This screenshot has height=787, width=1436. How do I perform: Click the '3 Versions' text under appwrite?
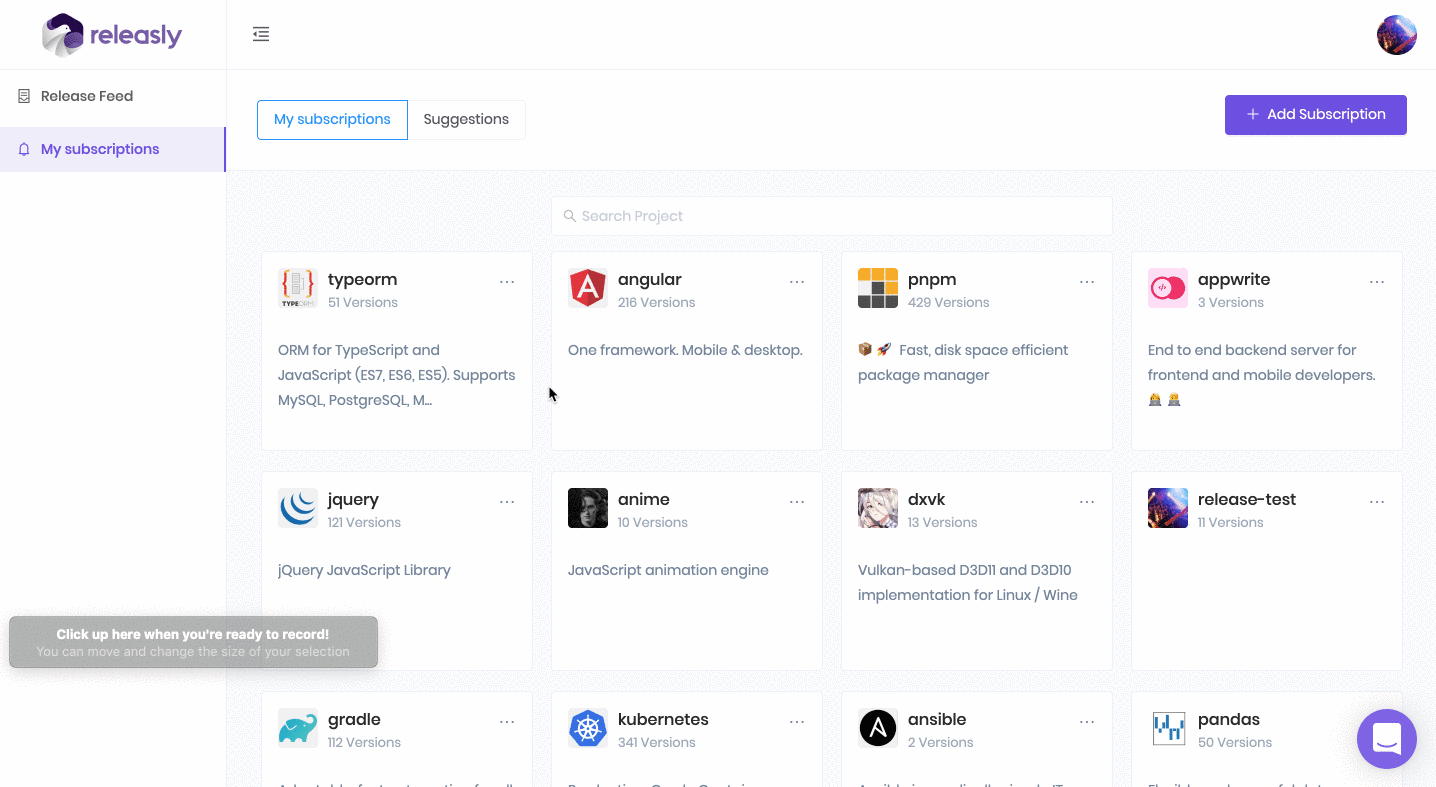[x=1231, y=303]
